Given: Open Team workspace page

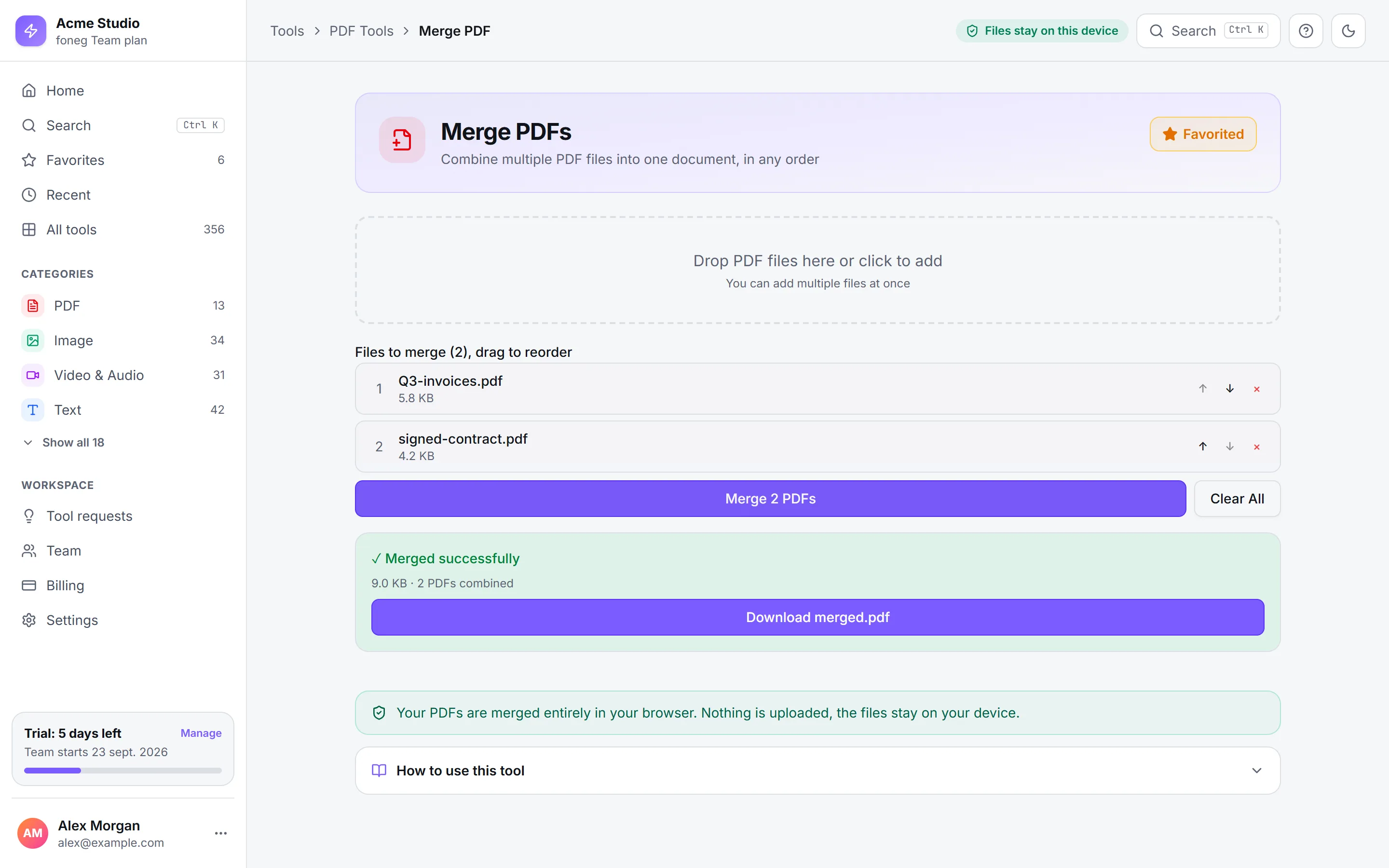Looking at the screenshot, I should 123,551.
